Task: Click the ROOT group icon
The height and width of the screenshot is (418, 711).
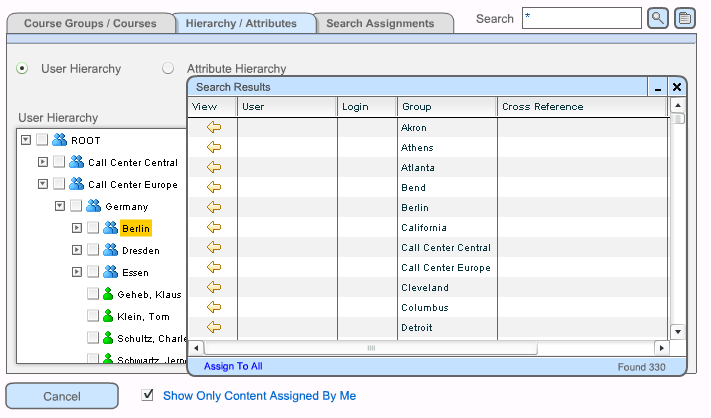Action: point(59,141)
